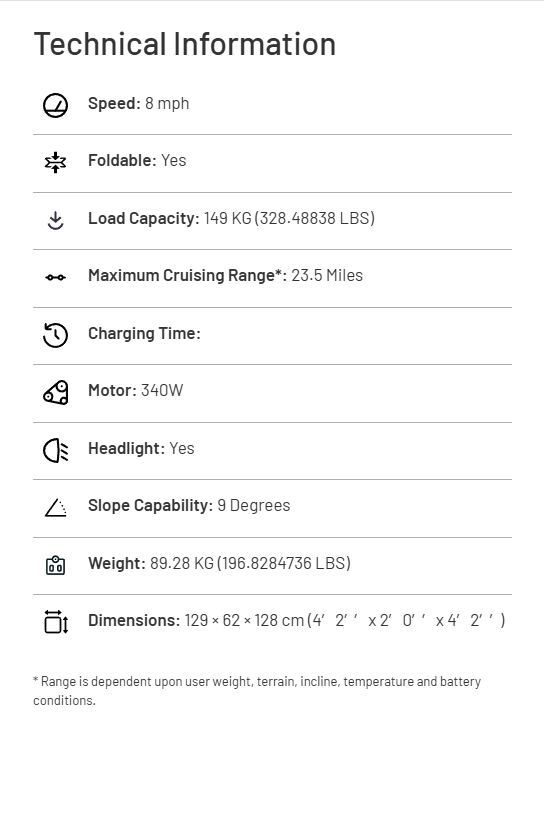544x815 pixels.
Task: Click the load capacity download-arrow icon
Action: tap(55, 221)
